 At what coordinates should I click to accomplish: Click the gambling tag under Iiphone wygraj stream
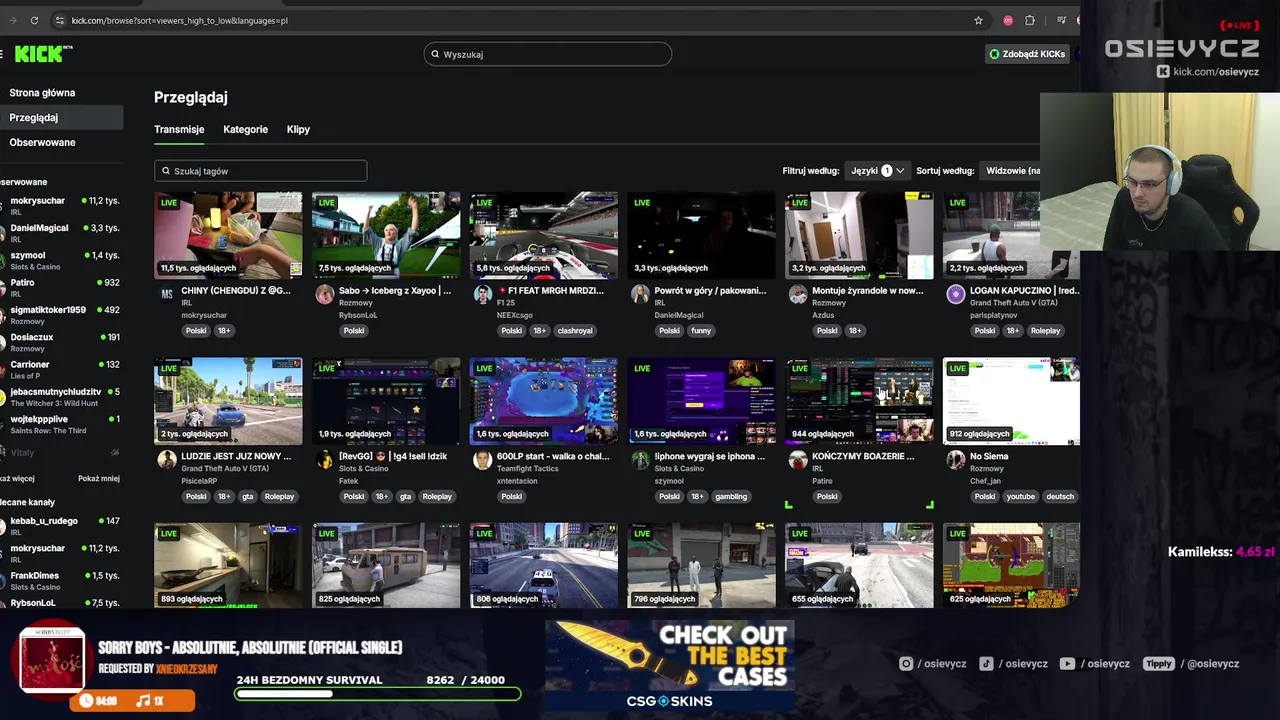coord(731,497)
